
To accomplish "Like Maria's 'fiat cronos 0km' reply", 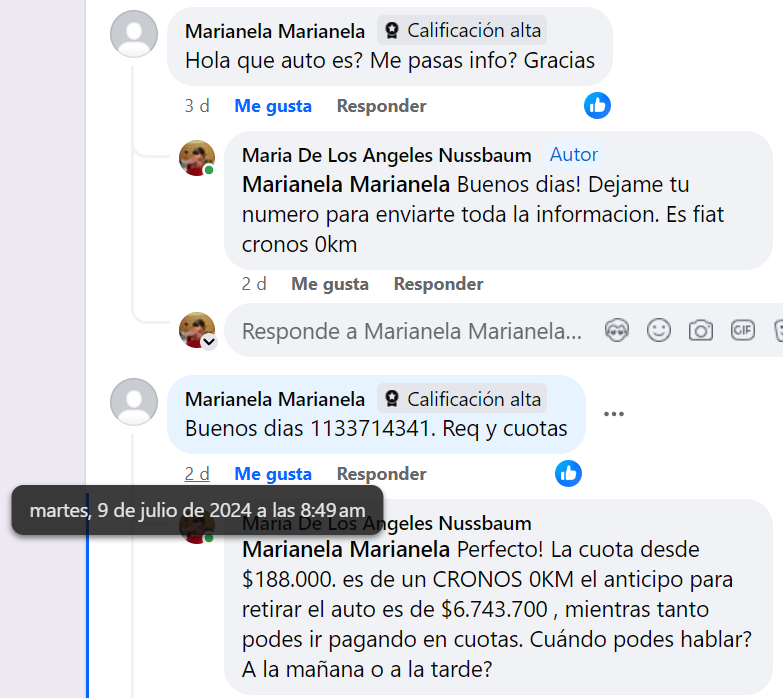I will [330, 284].
